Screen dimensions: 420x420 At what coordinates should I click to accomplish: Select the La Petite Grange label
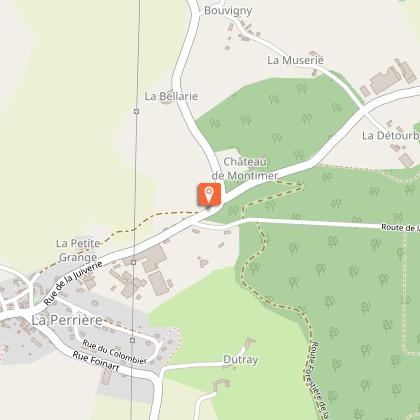coord(78,250)
